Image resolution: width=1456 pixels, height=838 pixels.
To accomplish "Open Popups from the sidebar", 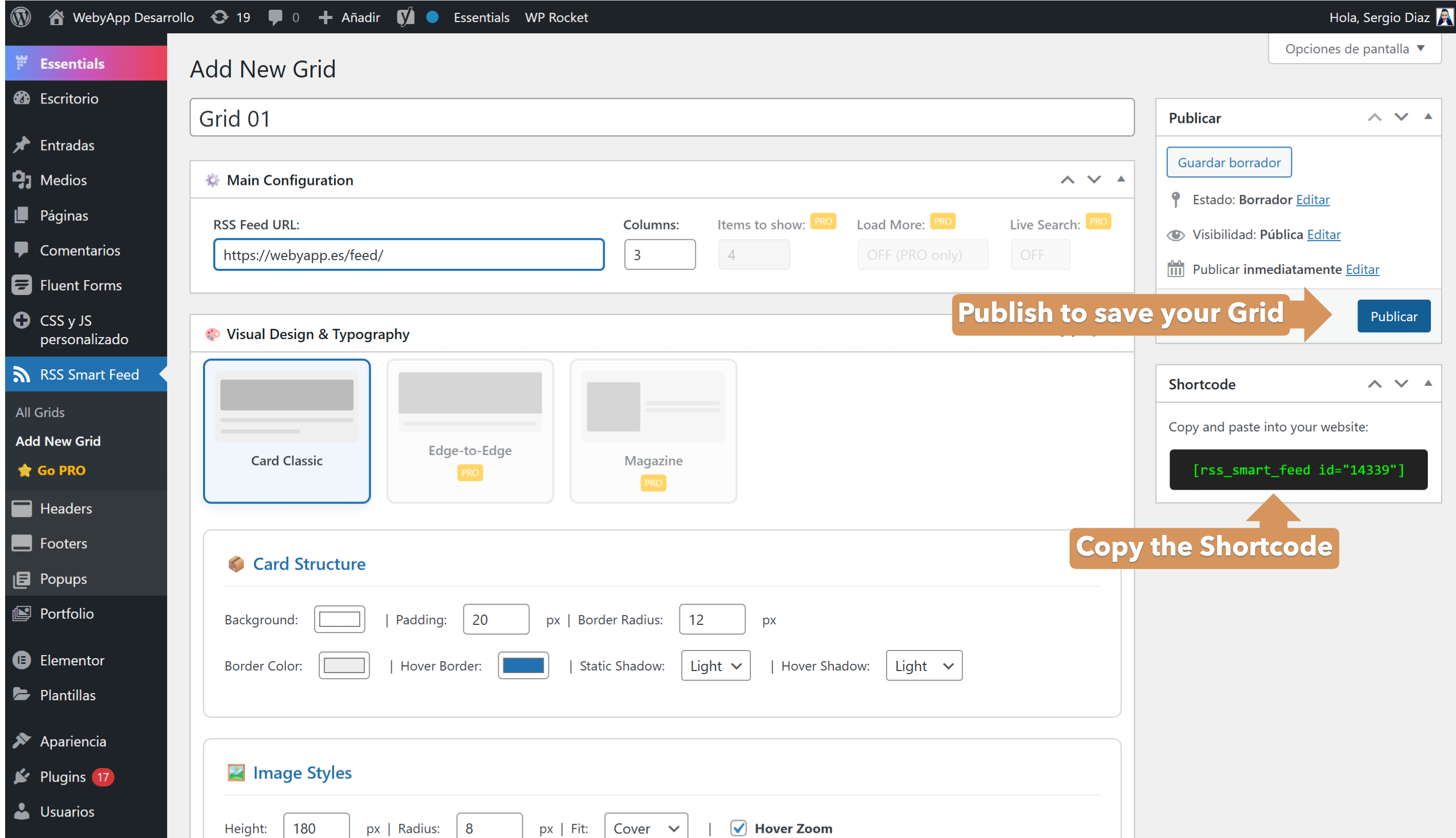I will [x=64, y=578].
